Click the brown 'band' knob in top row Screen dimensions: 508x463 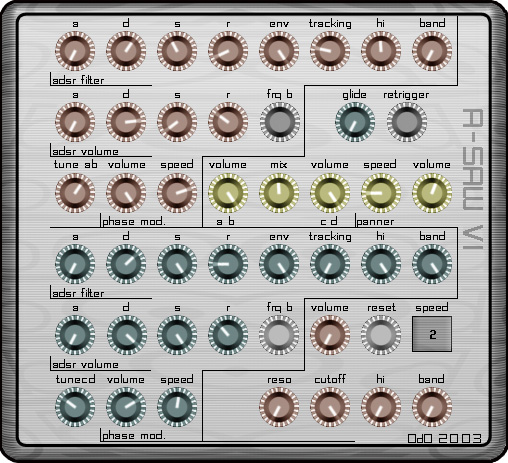(432, 51)
